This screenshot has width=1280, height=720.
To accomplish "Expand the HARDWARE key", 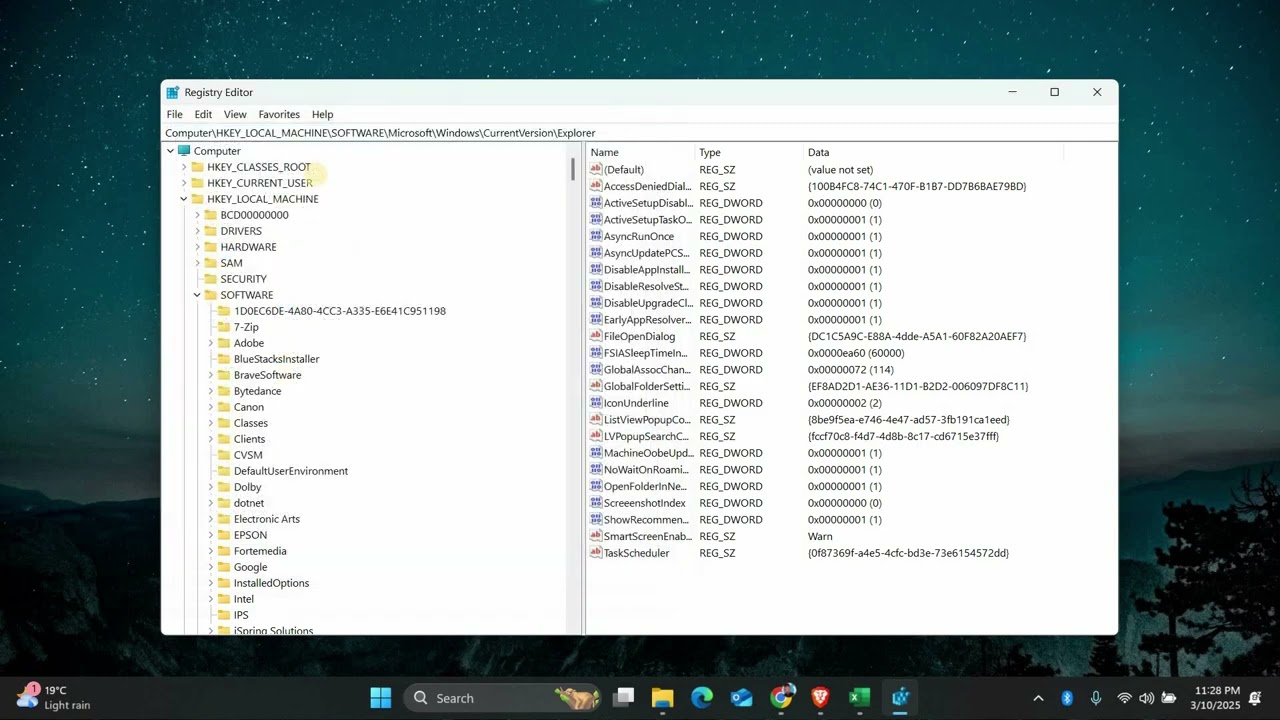I will click(197, 247).
